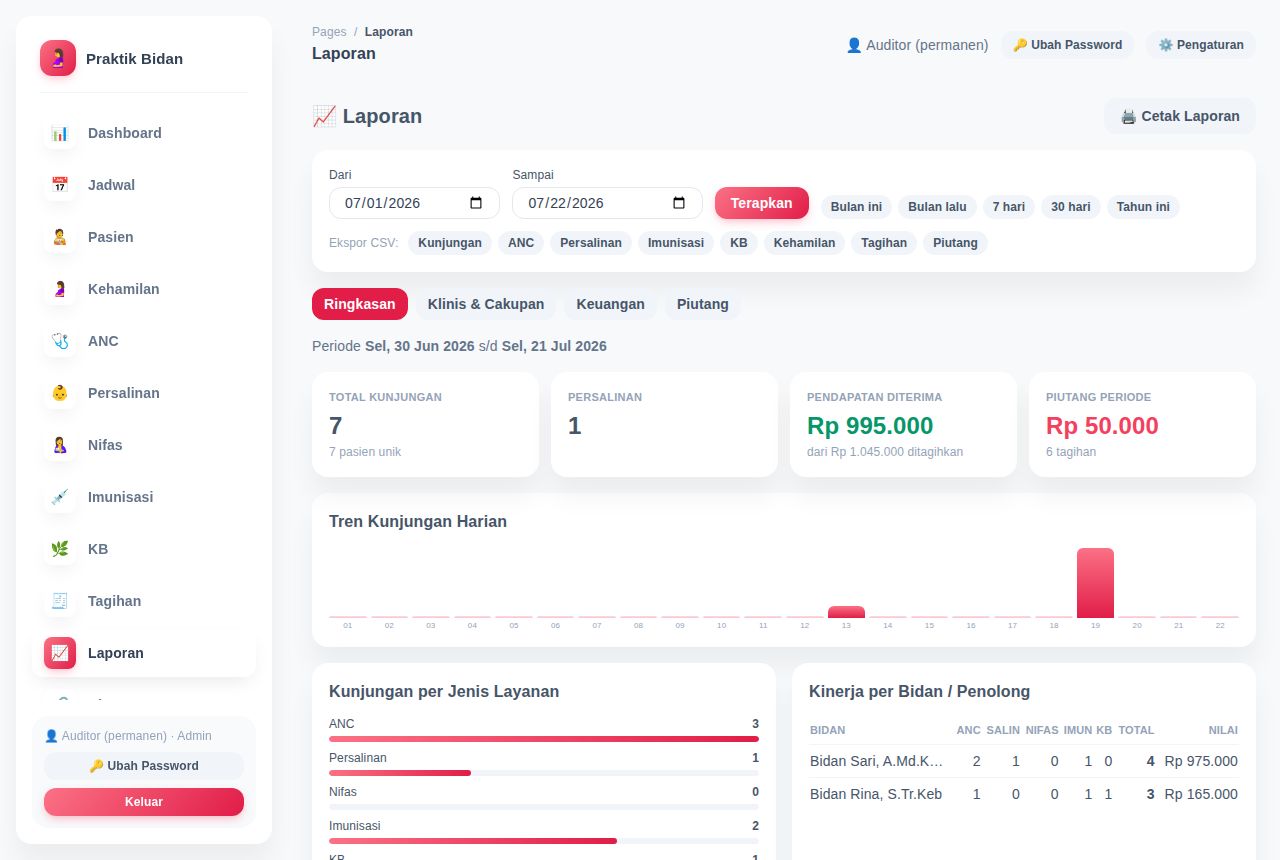Screen dimensions: 1280x860
Task: Open KB via its herb leaf icon
Action: tap(60, 549)
